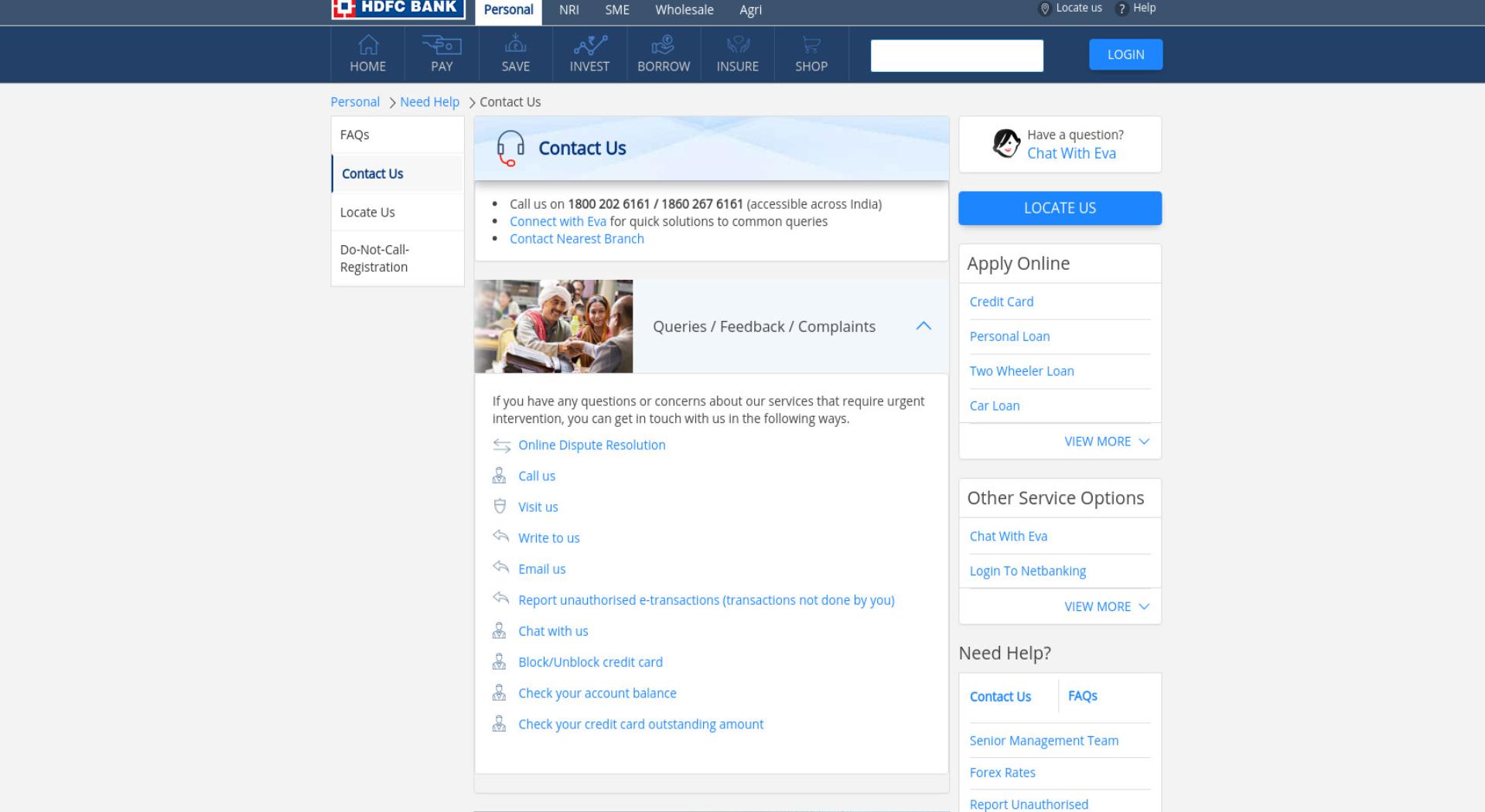
Task: Select the Contact Us tab under Need Help
Action: click(1000, 697)
